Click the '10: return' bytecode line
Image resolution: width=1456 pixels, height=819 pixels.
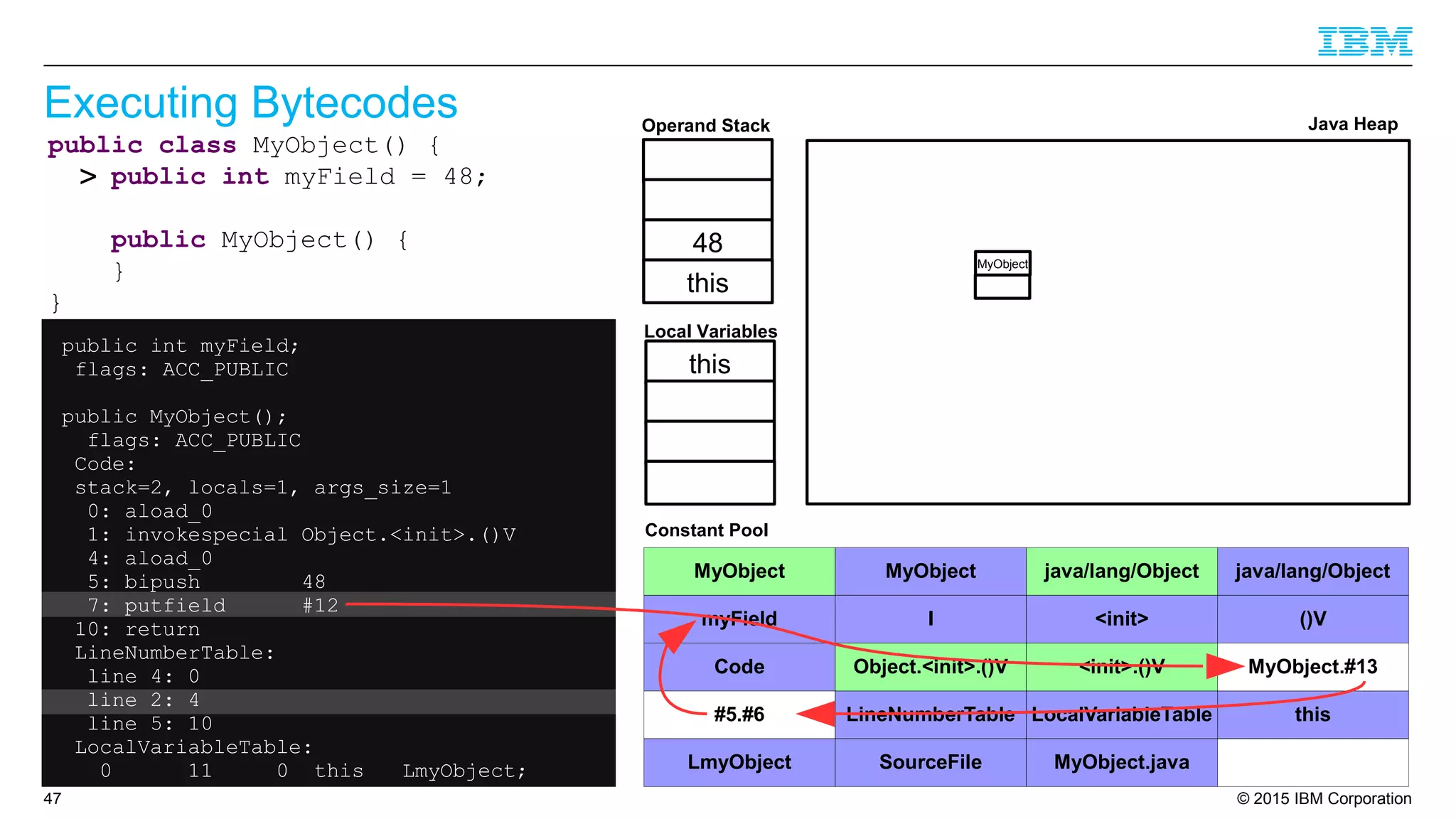[x=137, y=629]
